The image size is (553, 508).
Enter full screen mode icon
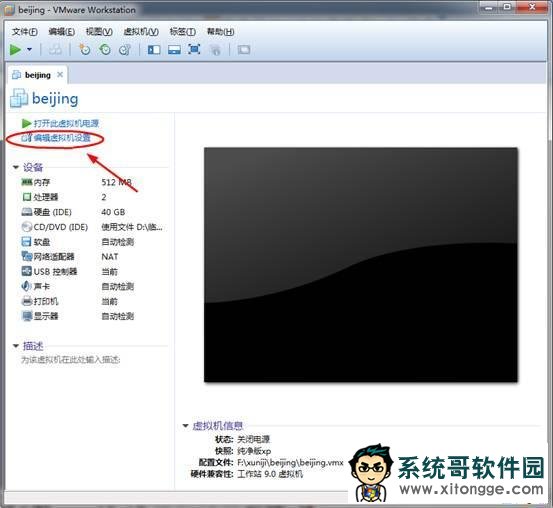point(194,49)
